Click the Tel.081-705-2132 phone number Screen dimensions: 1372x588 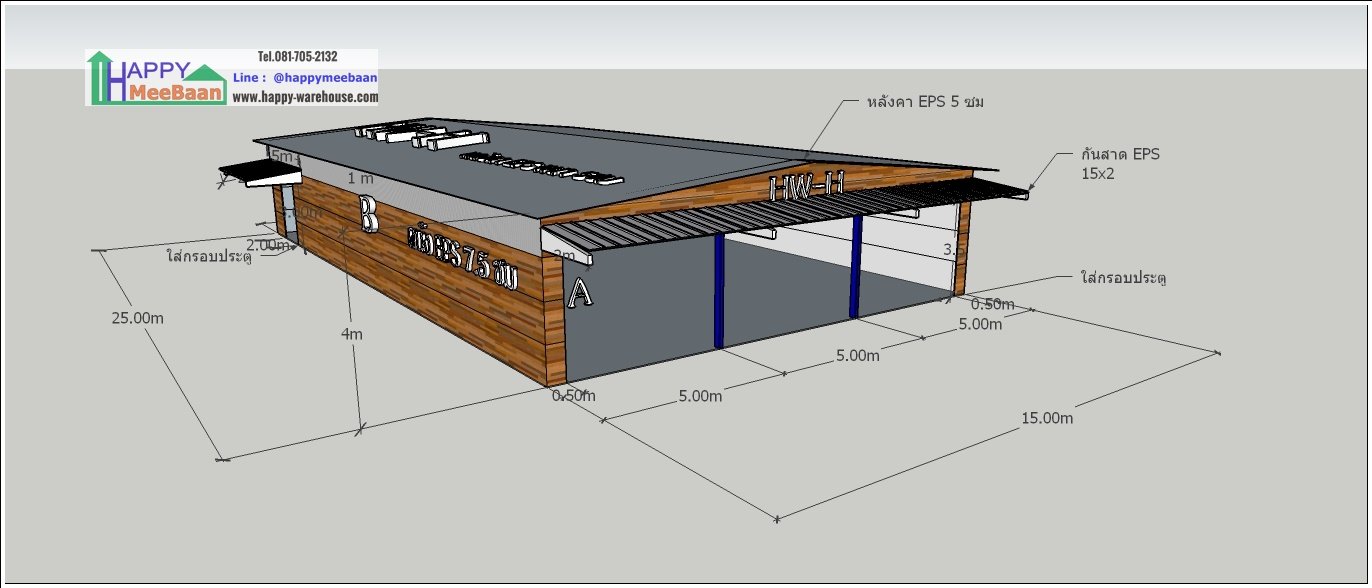(297, 57)
